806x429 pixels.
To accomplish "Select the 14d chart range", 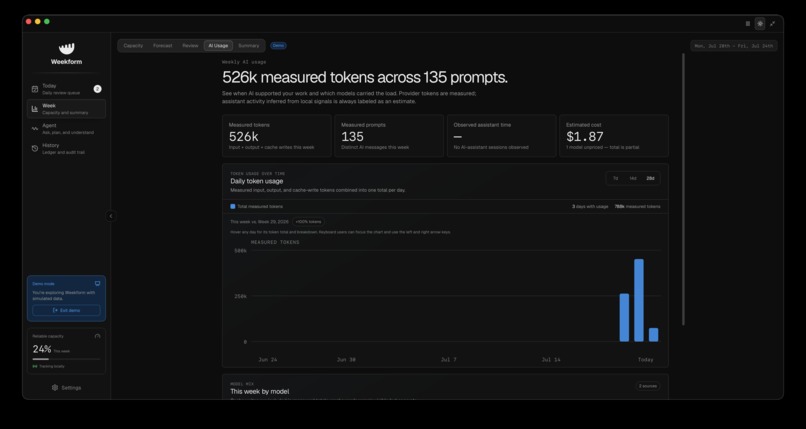I will (x=633, y=178).
